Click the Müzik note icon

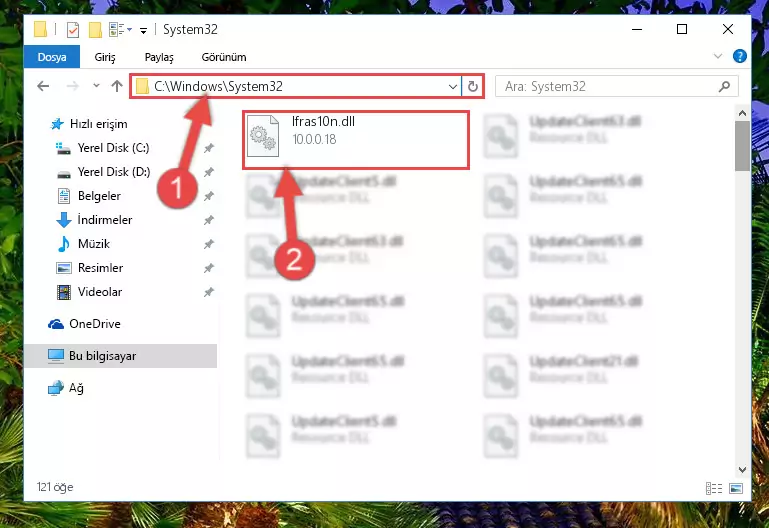click(x=64, y=244)
